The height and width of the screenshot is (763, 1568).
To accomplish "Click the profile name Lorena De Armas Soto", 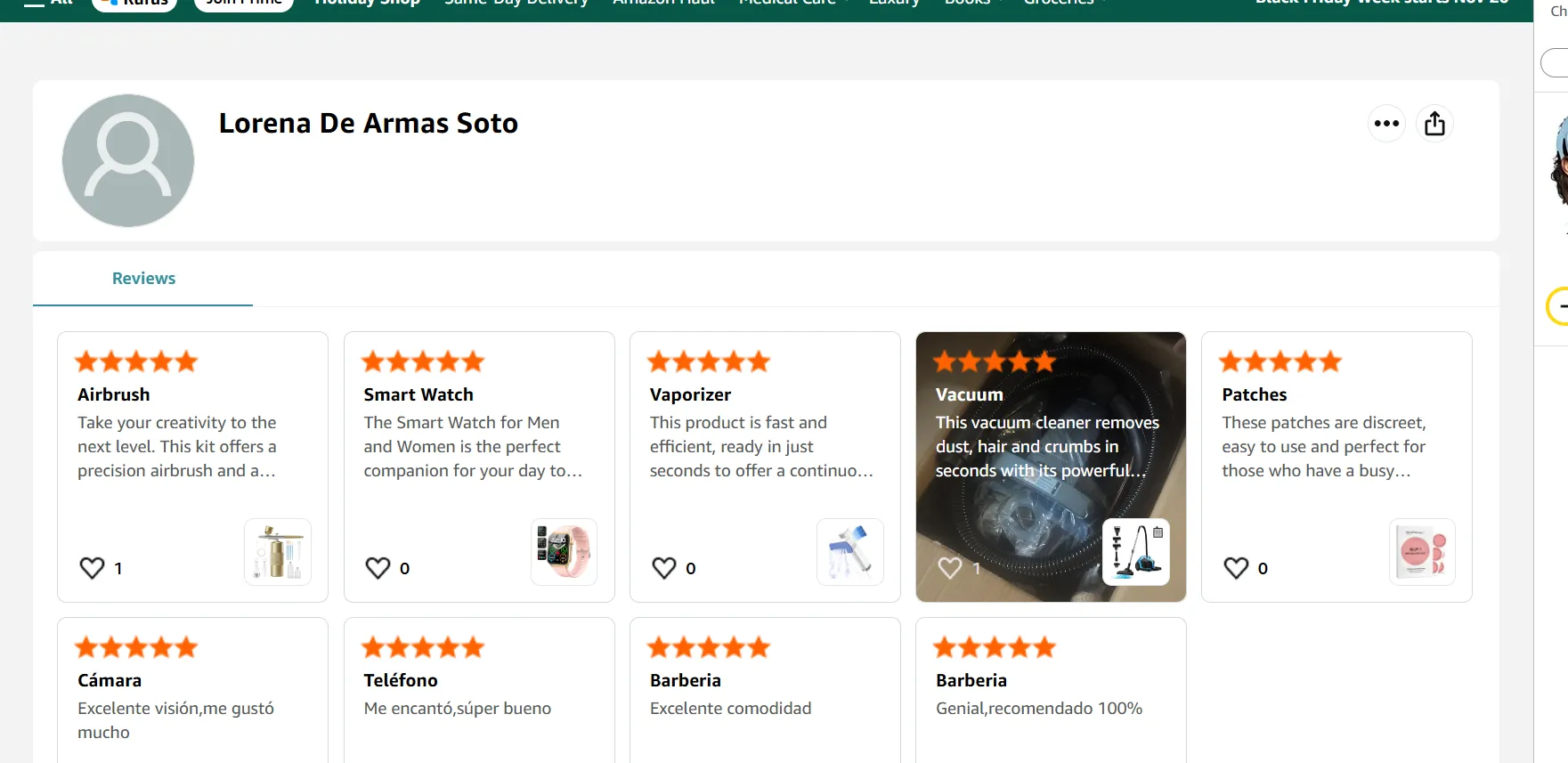I will (369, 123).
